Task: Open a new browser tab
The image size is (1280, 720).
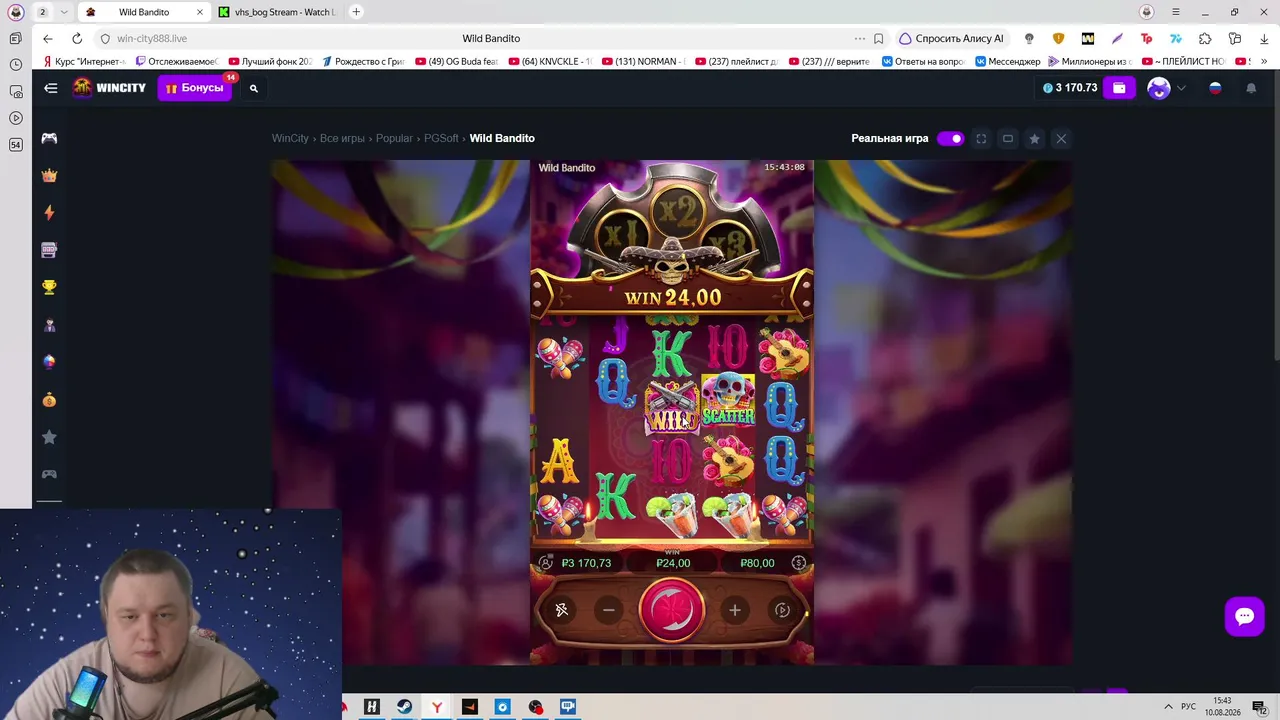Action: pyautogui.click(x=356, y=12)
